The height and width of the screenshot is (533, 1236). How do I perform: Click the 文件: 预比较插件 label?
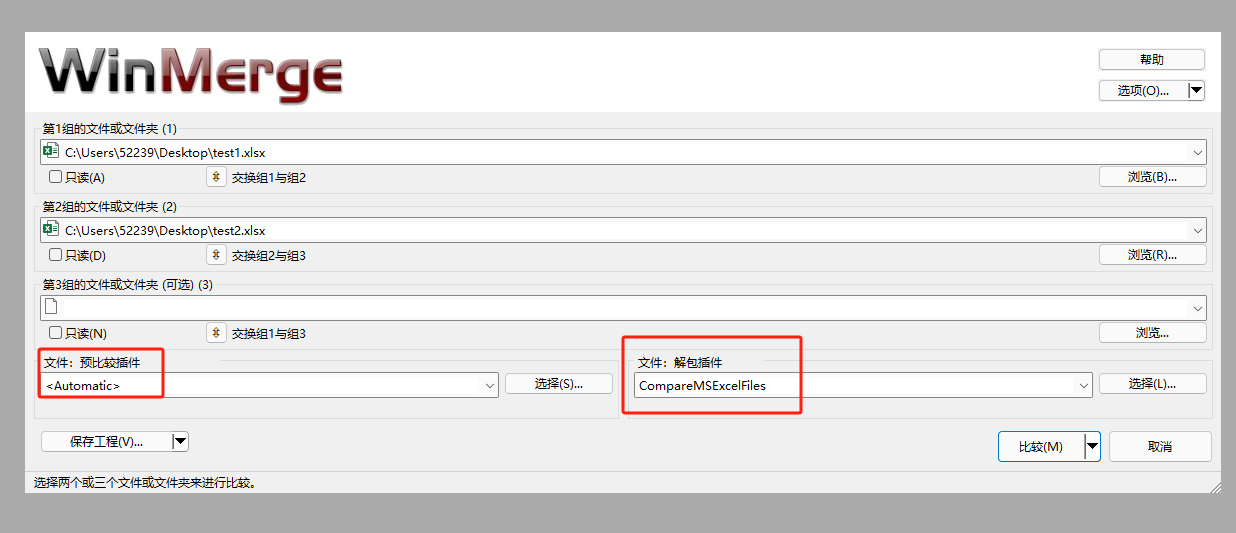[92, 362]
